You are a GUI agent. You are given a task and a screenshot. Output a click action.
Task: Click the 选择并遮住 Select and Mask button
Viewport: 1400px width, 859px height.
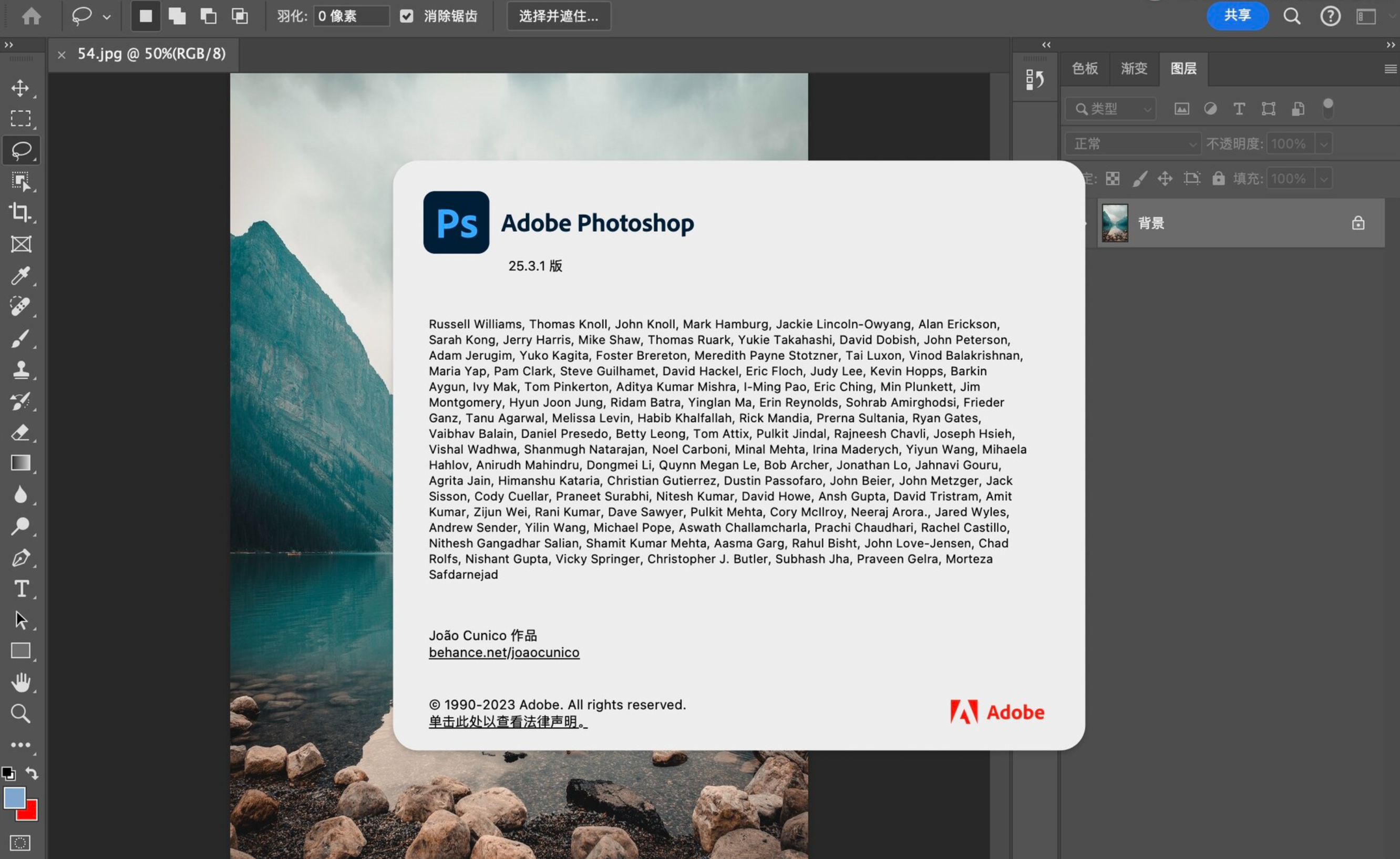pyautogui.click(x=559, y=16)
